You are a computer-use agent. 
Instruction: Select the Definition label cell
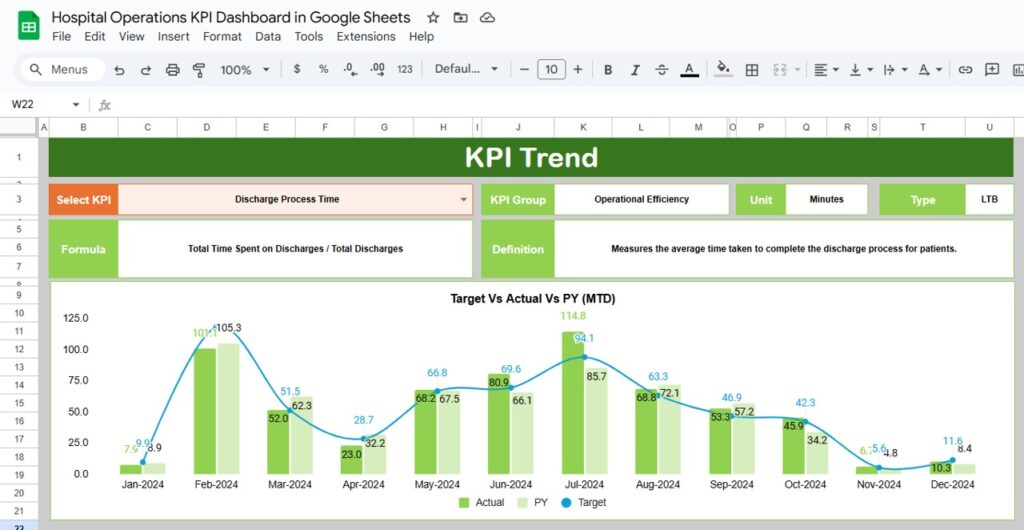point(518,249)
